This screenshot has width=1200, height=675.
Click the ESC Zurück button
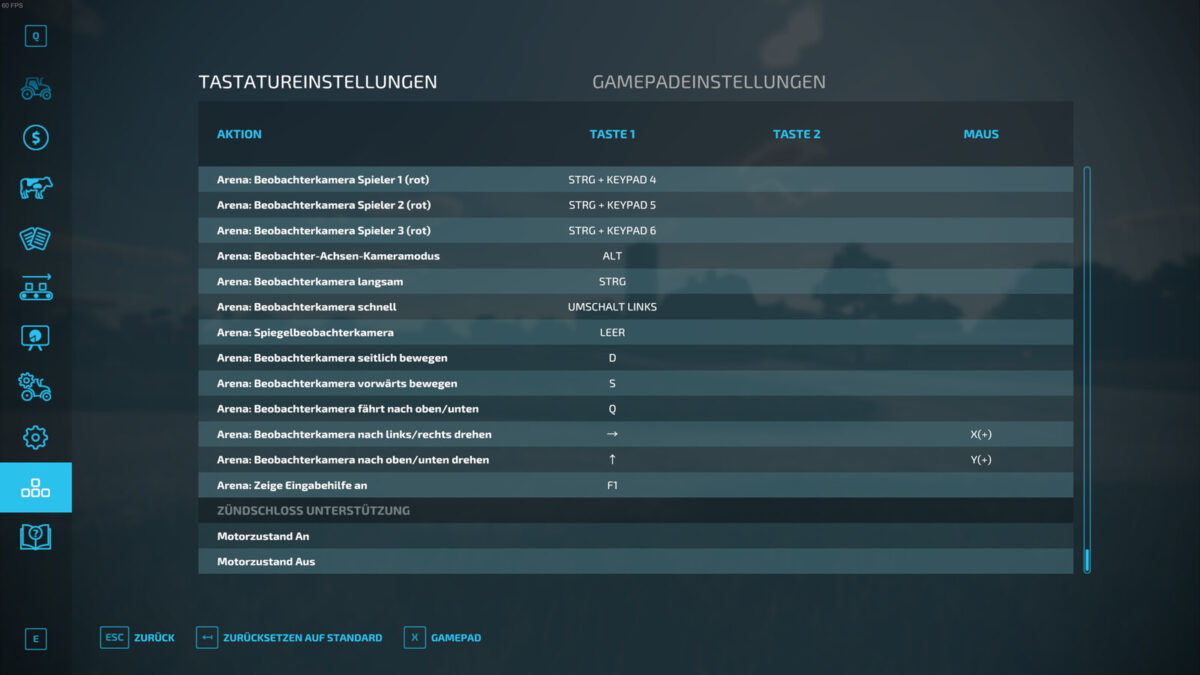[138, 638]
